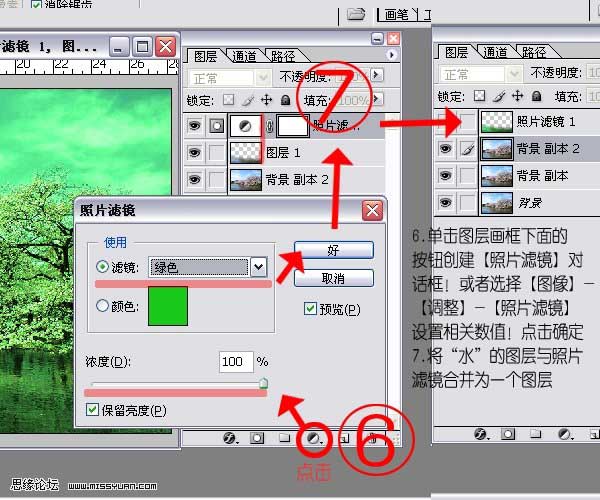The height and width of the screenshot is (500, 600).
Task: Click add layer mask icon in left layers panel
Action: (x=257, y=438)
